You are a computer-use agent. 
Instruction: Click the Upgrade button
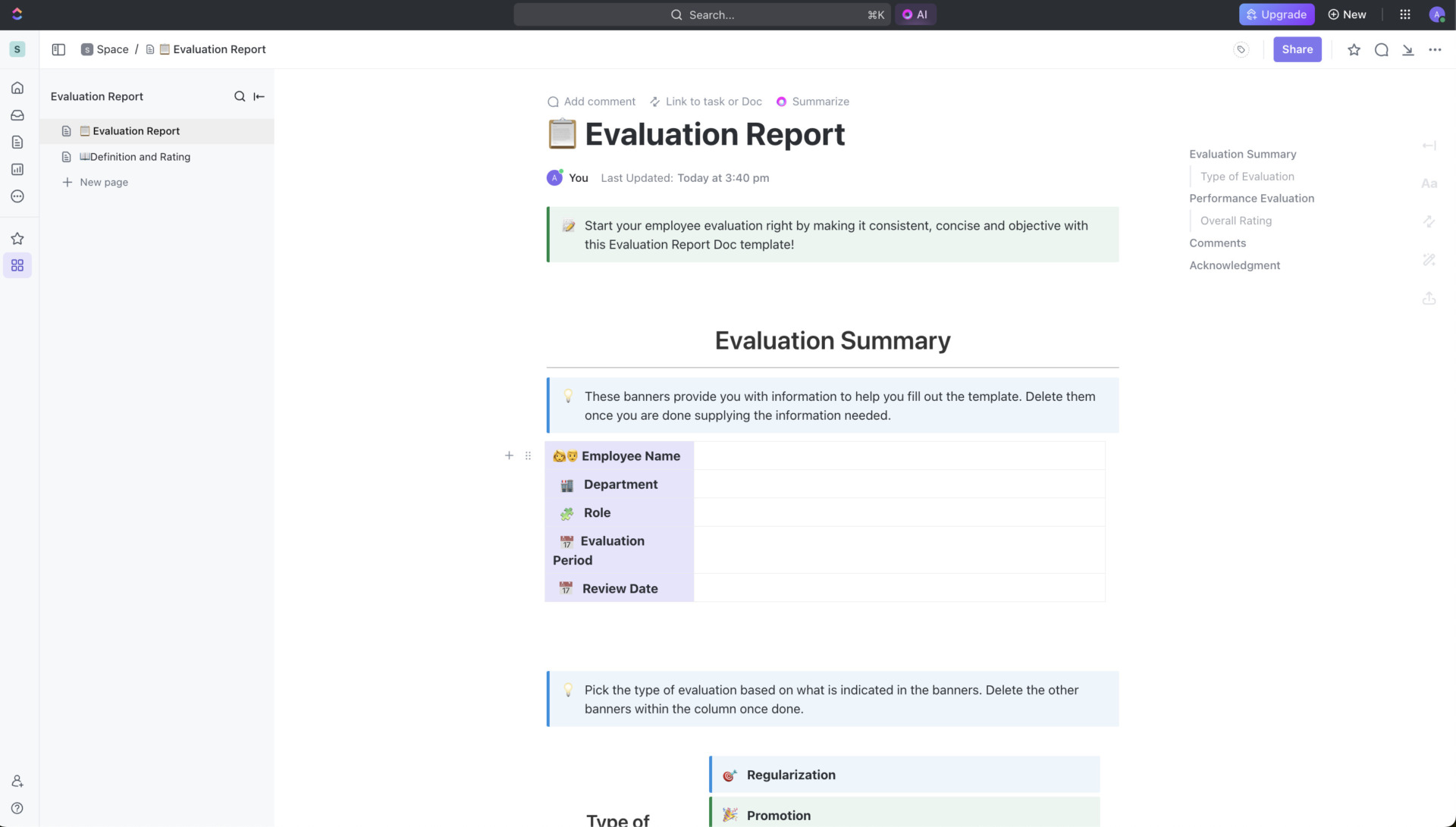(x=1276, y=14)
